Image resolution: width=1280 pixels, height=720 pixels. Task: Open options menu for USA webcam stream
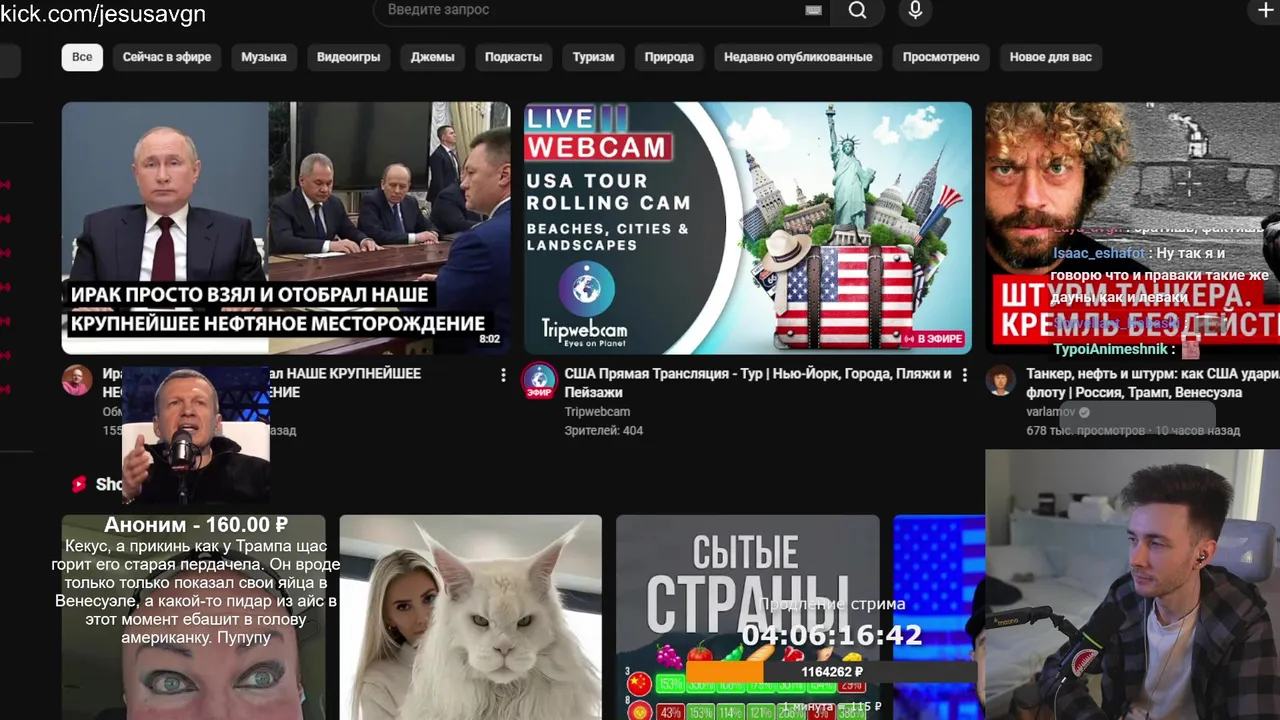[964, 375]
